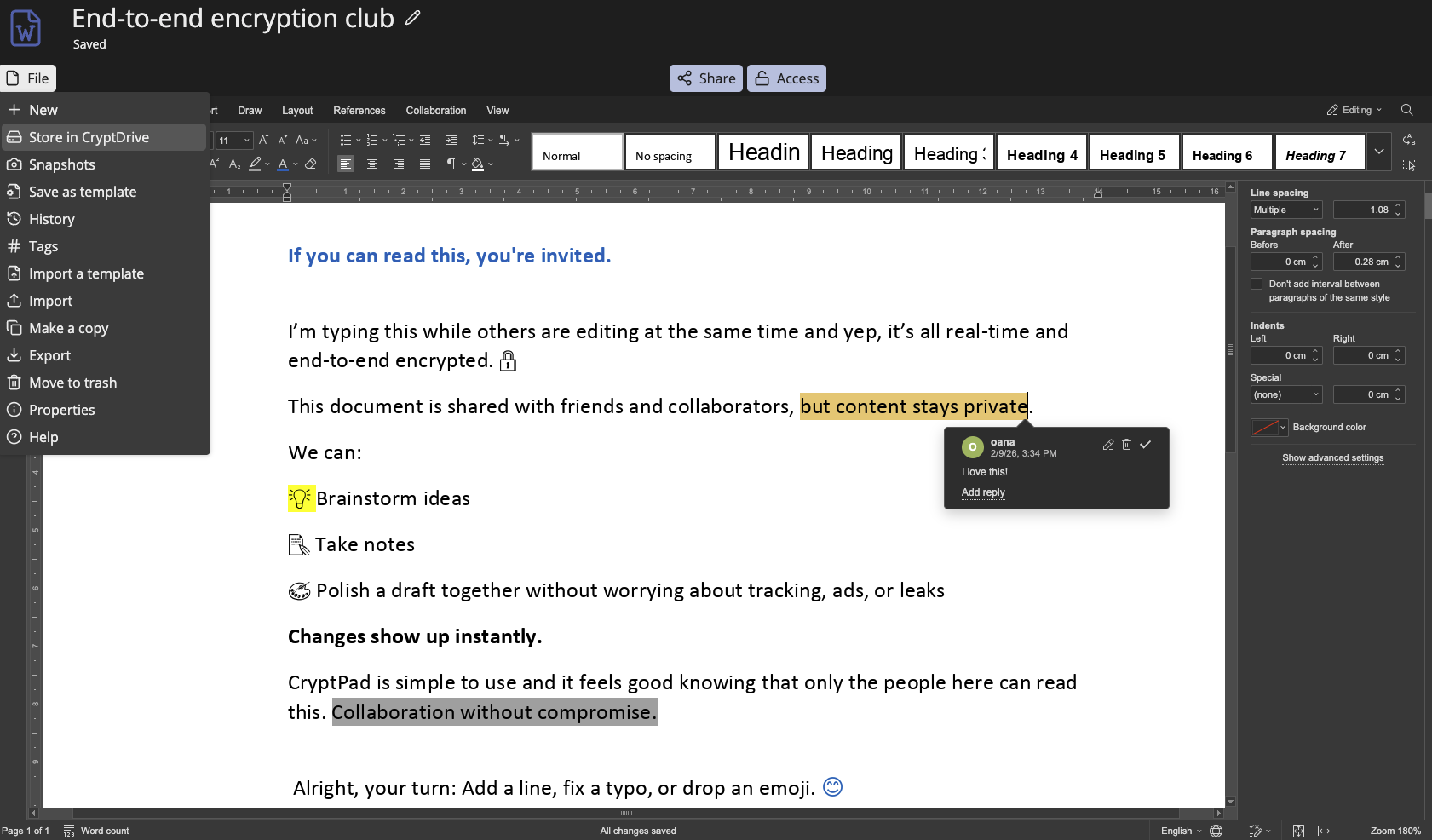This screenshot has width=1432, height=840.
Task: Open the search magnifier icon
Action: (1406, 110)
